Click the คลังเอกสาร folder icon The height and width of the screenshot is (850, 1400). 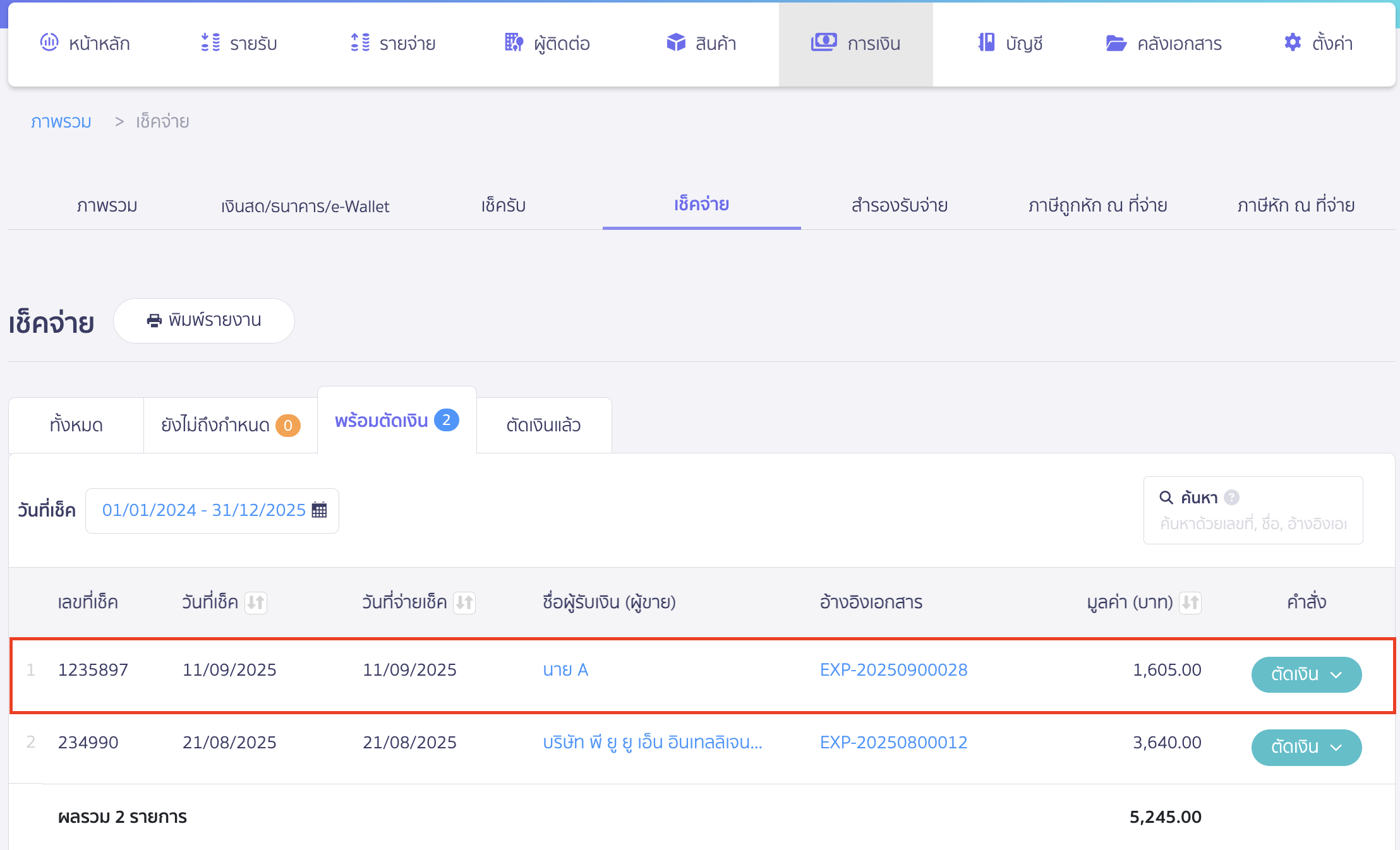(1116, 43)
